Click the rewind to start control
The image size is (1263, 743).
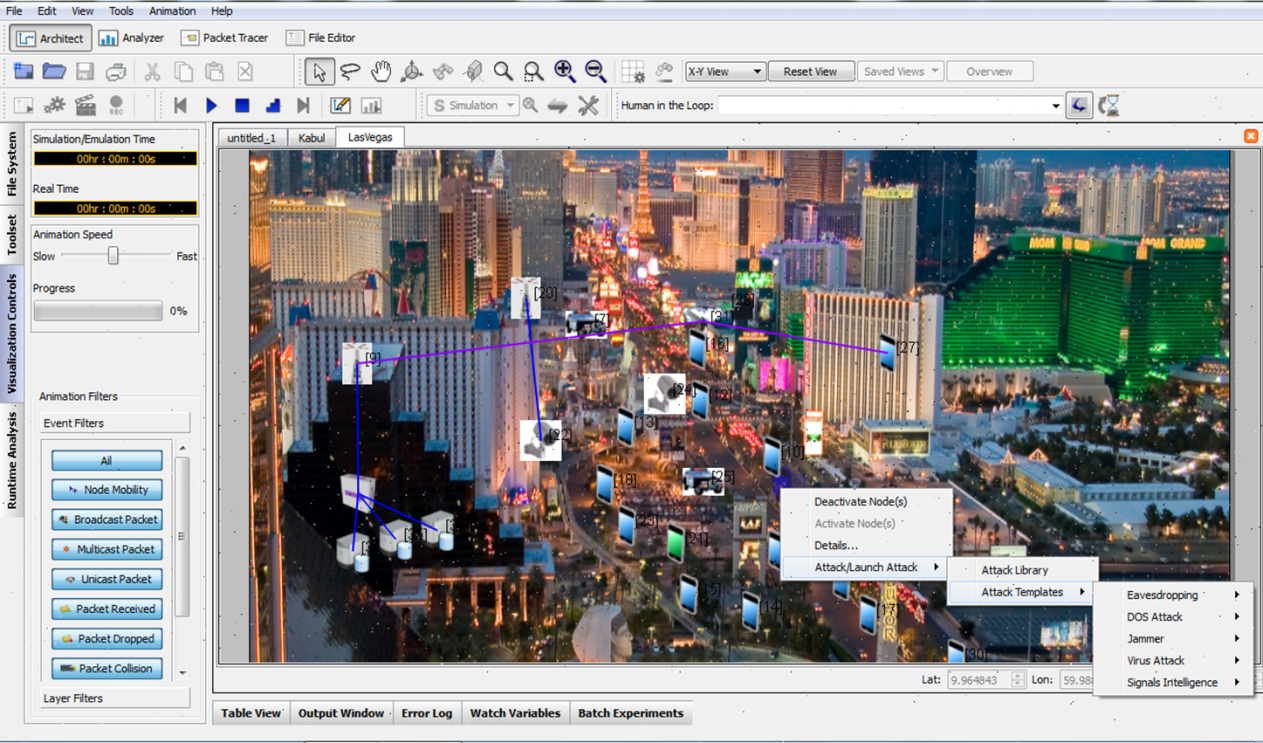coord(181,105)
